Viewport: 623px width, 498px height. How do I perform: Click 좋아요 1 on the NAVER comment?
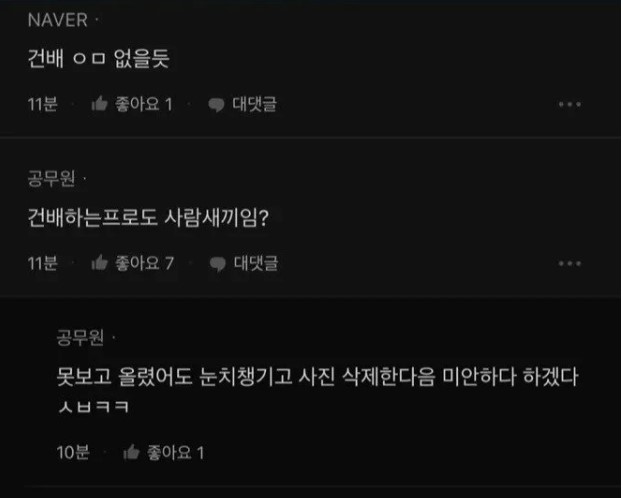[x=144, y=104]
